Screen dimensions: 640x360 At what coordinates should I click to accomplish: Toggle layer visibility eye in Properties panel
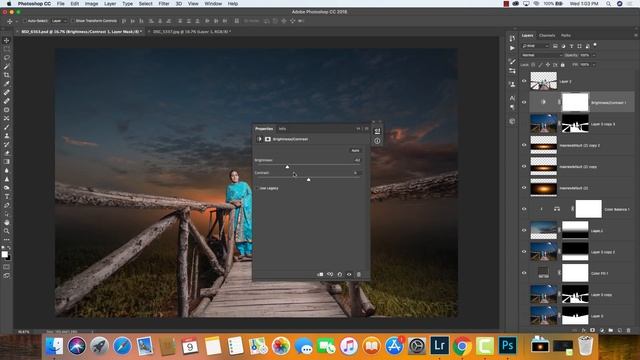[349, 274]
